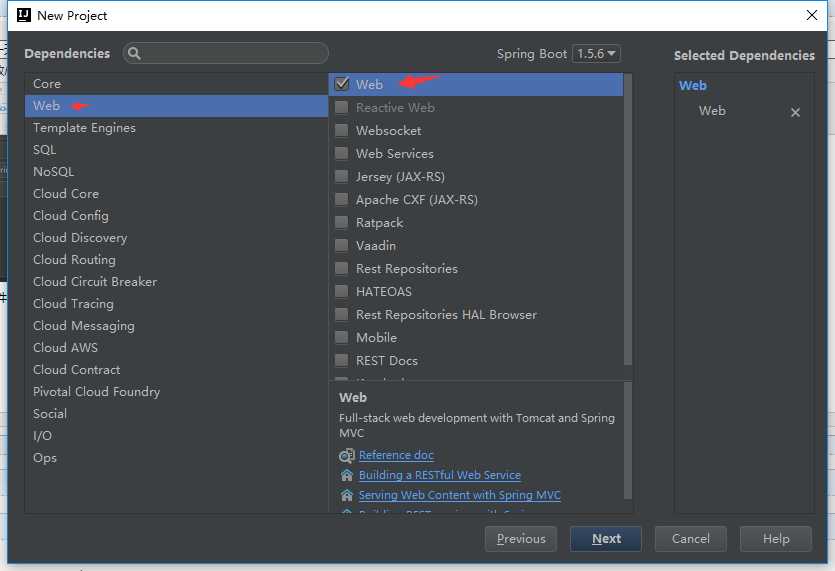
Task: Click the dependency list vertical scrollbar
Action: pyautogui.click(x=627, y=219)
